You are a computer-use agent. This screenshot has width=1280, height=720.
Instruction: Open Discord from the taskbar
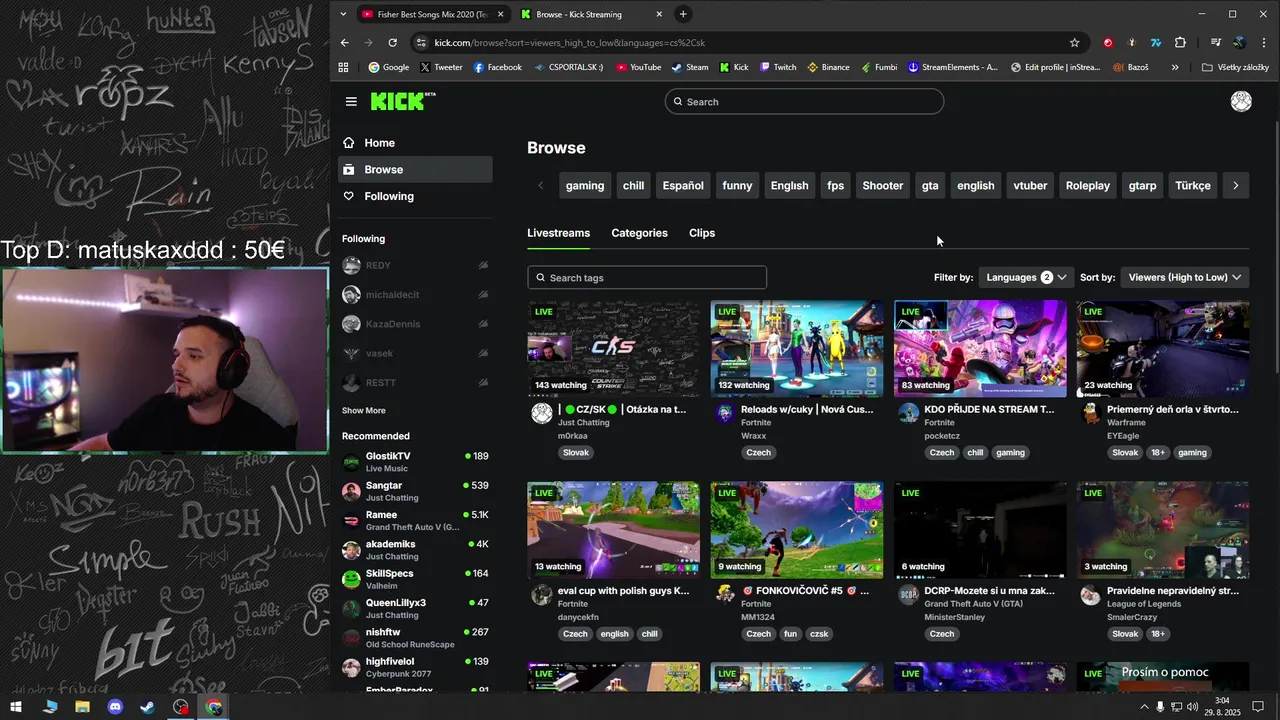coord(115,707)
